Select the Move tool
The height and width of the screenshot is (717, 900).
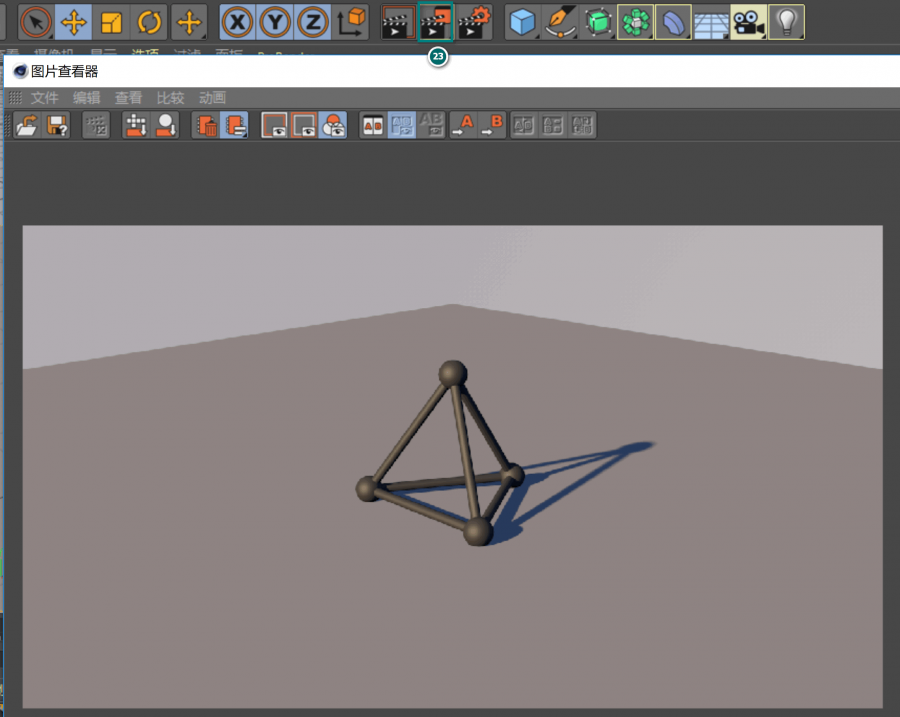point(74,22)
